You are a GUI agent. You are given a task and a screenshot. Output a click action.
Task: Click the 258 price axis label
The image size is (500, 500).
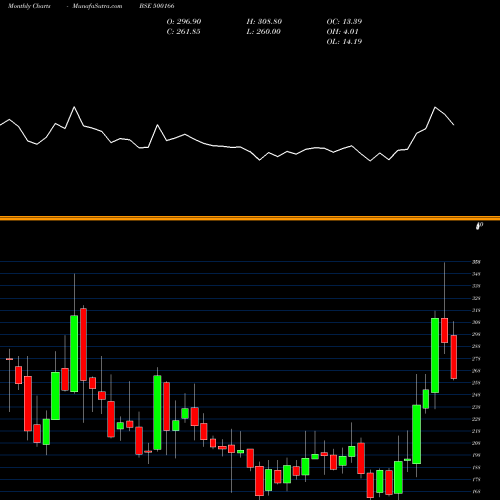click(x=476, y=383)
